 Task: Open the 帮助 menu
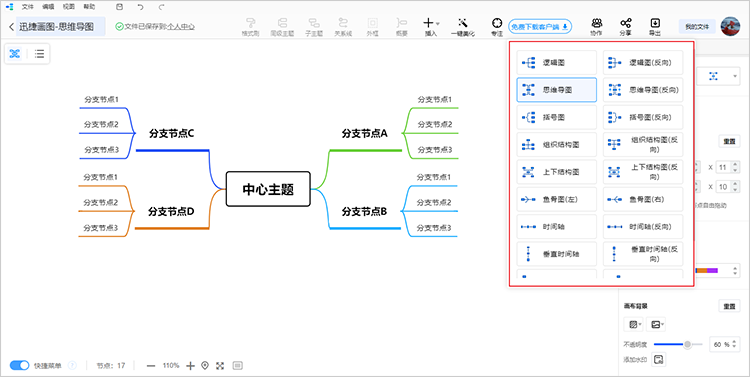(x=89, y=7)
